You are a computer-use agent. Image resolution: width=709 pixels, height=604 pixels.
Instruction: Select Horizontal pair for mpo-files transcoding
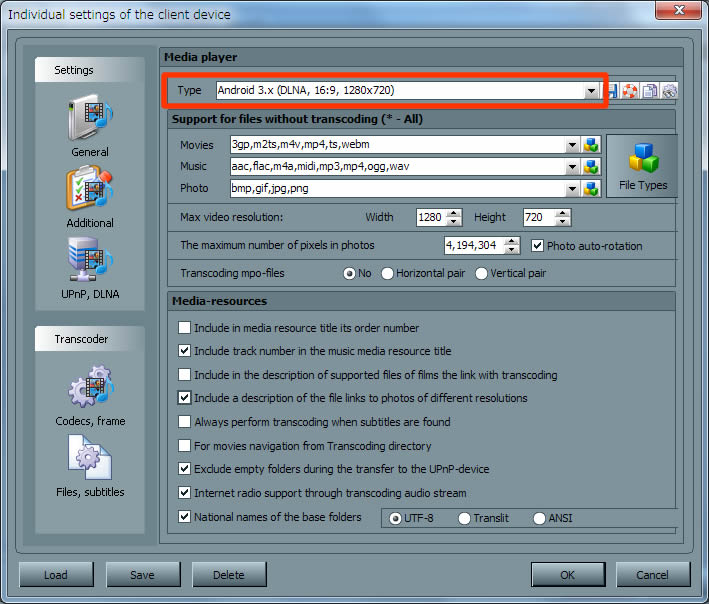click(x=387, y=274)
